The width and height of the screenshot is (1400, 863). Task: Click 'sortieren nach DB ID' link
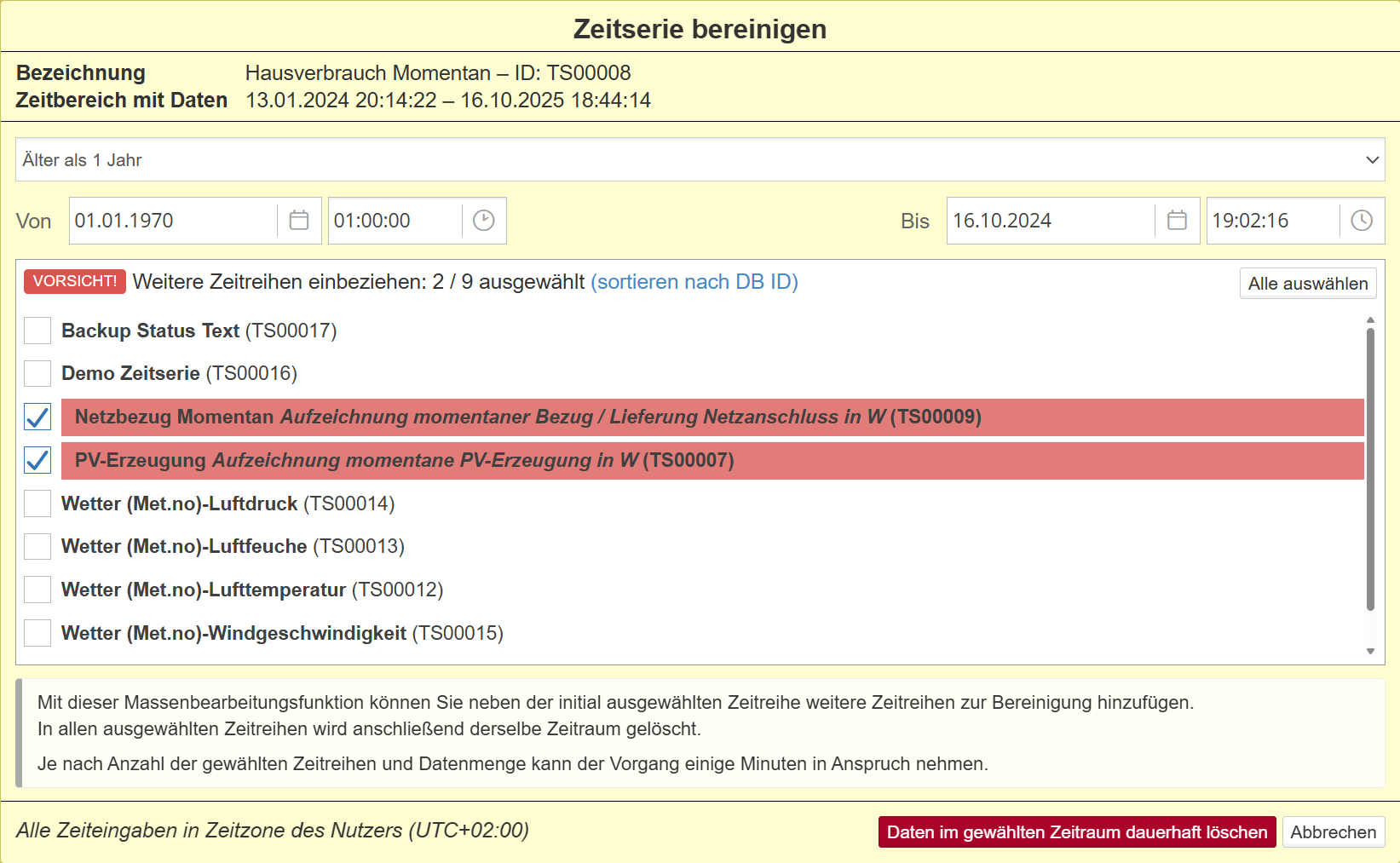(x=694, y=282)
